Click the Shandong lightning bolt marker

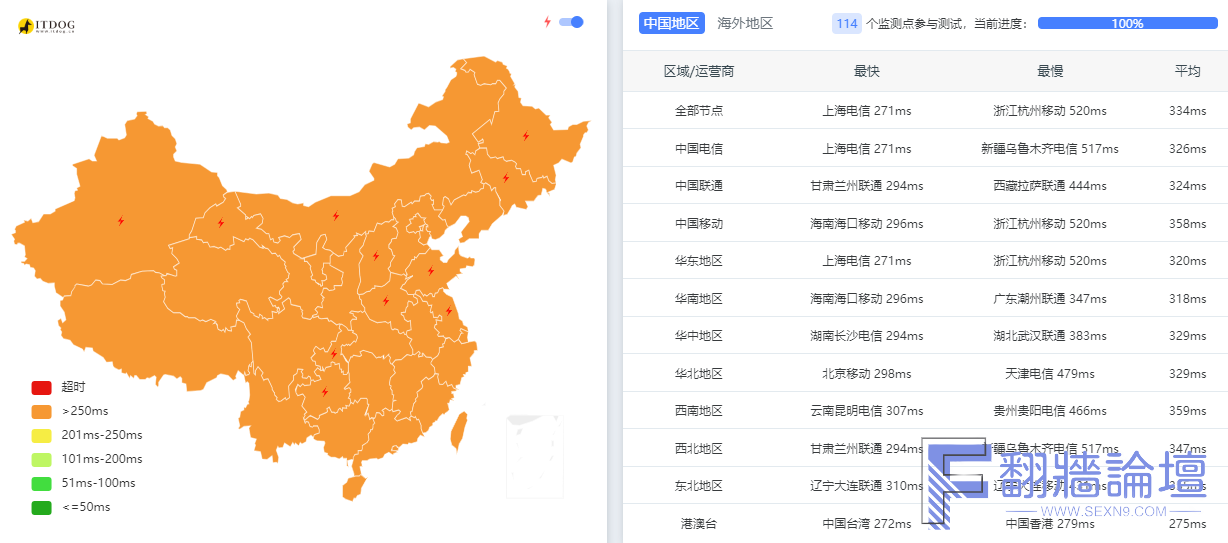click(x=431, y=271)
